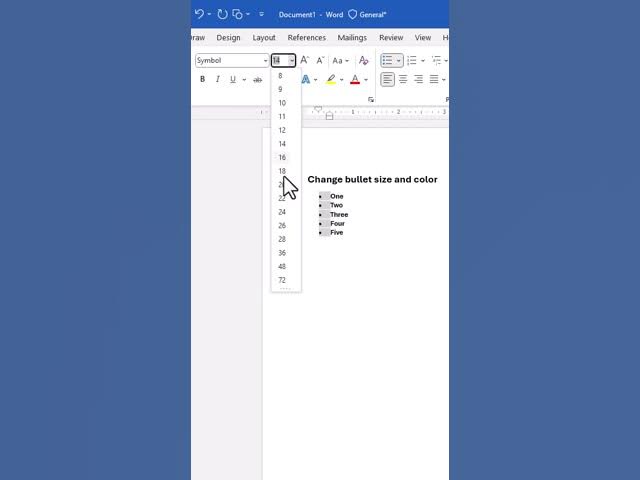
Task: Switch to the Mailings tab
Action: [x=352, y=38]
